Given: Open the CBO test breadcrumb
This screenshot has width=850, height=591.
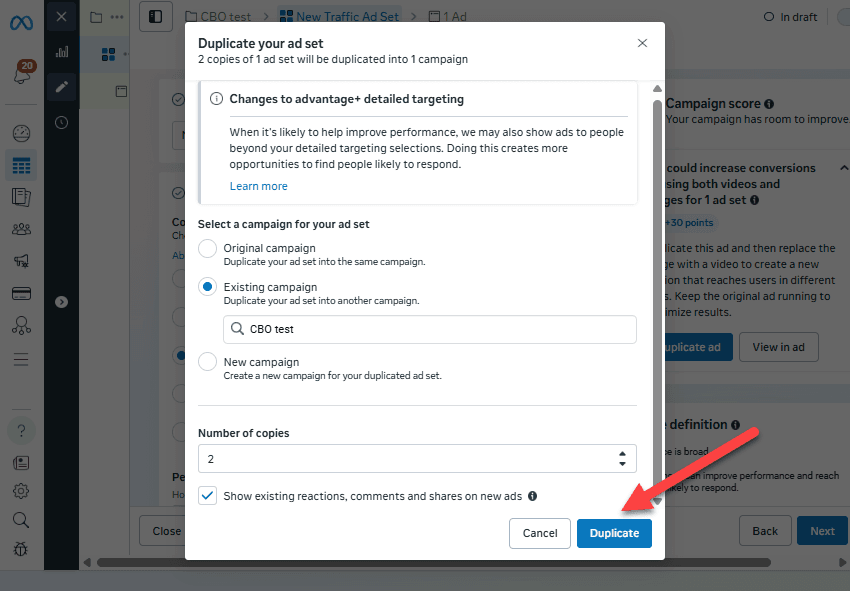Looking at the screenshot, I should 218,17.
